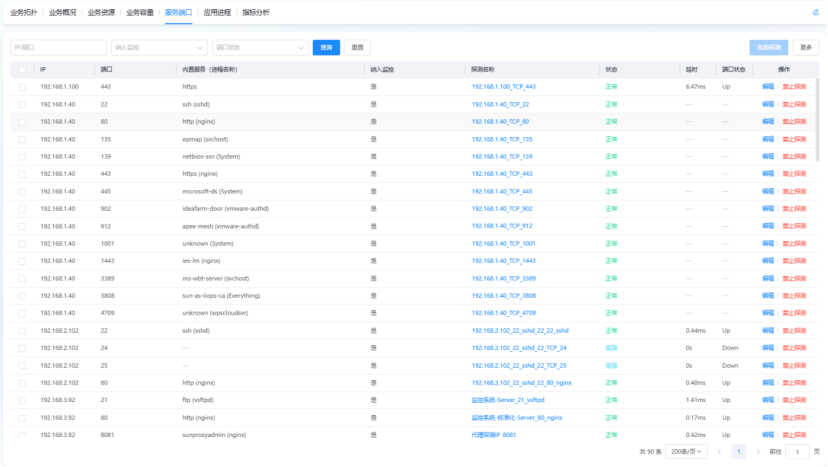This screenshot has height=467, width=828.
Task: Click 编辑 for 192.168.1.100 port 443
Action: [x=768, y=87]
